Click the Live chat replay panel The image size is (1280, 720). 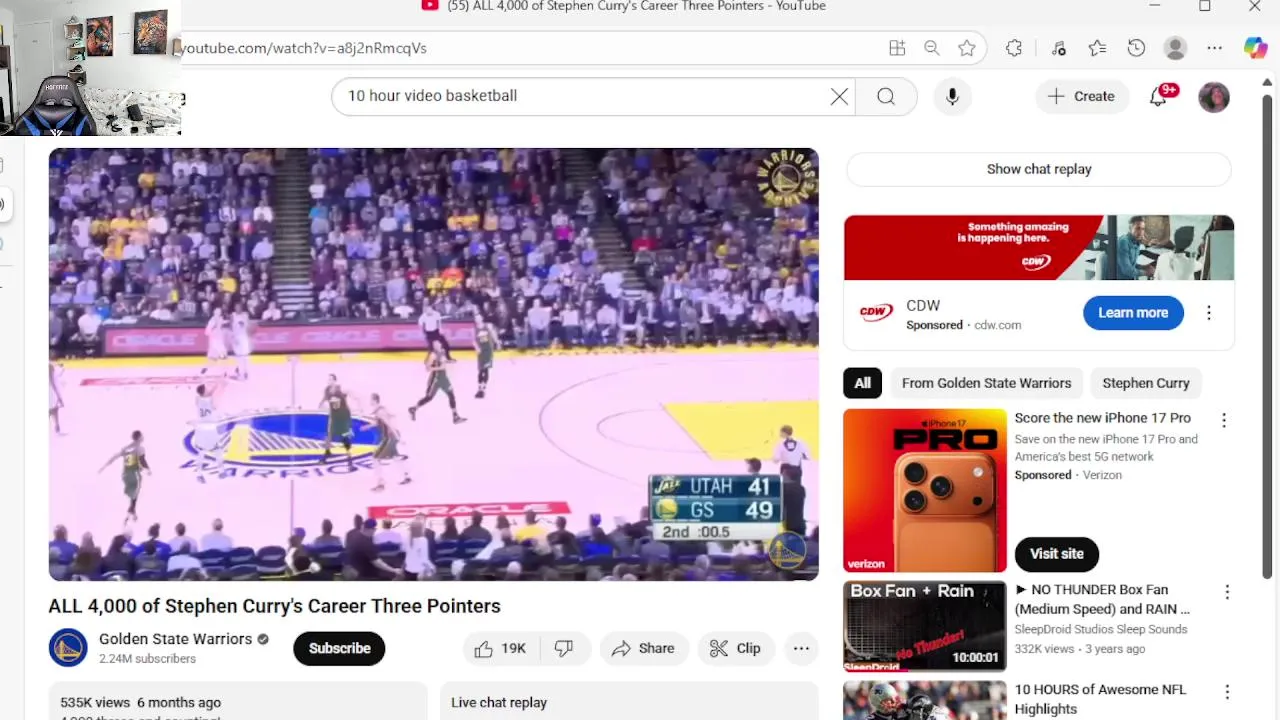coord(629,702)
